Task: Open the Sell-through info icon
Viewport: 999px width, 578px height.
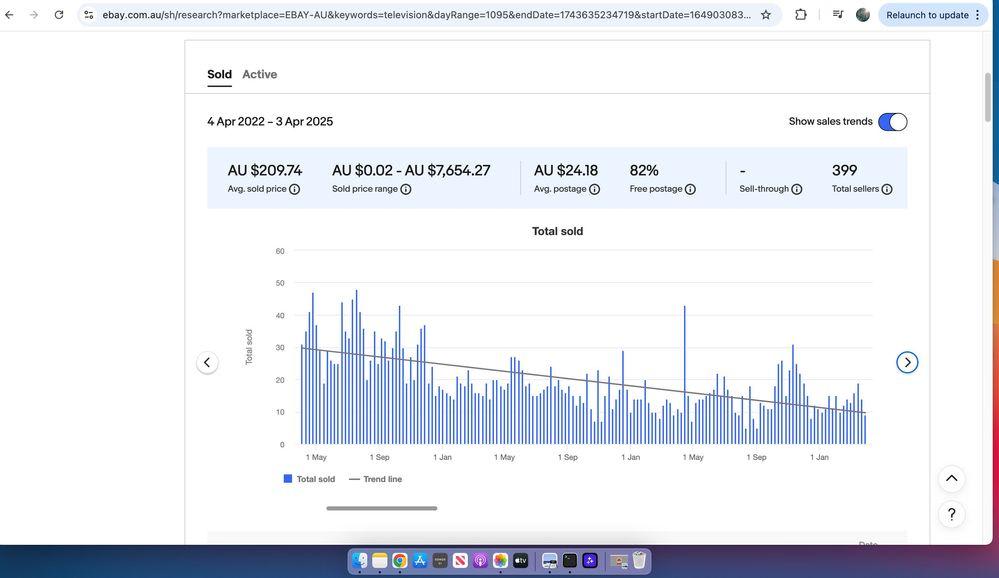Action: pos(796,189)
